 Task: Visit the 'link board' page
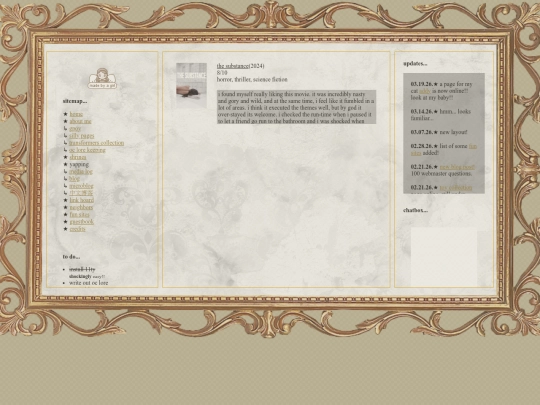point(82,200)
